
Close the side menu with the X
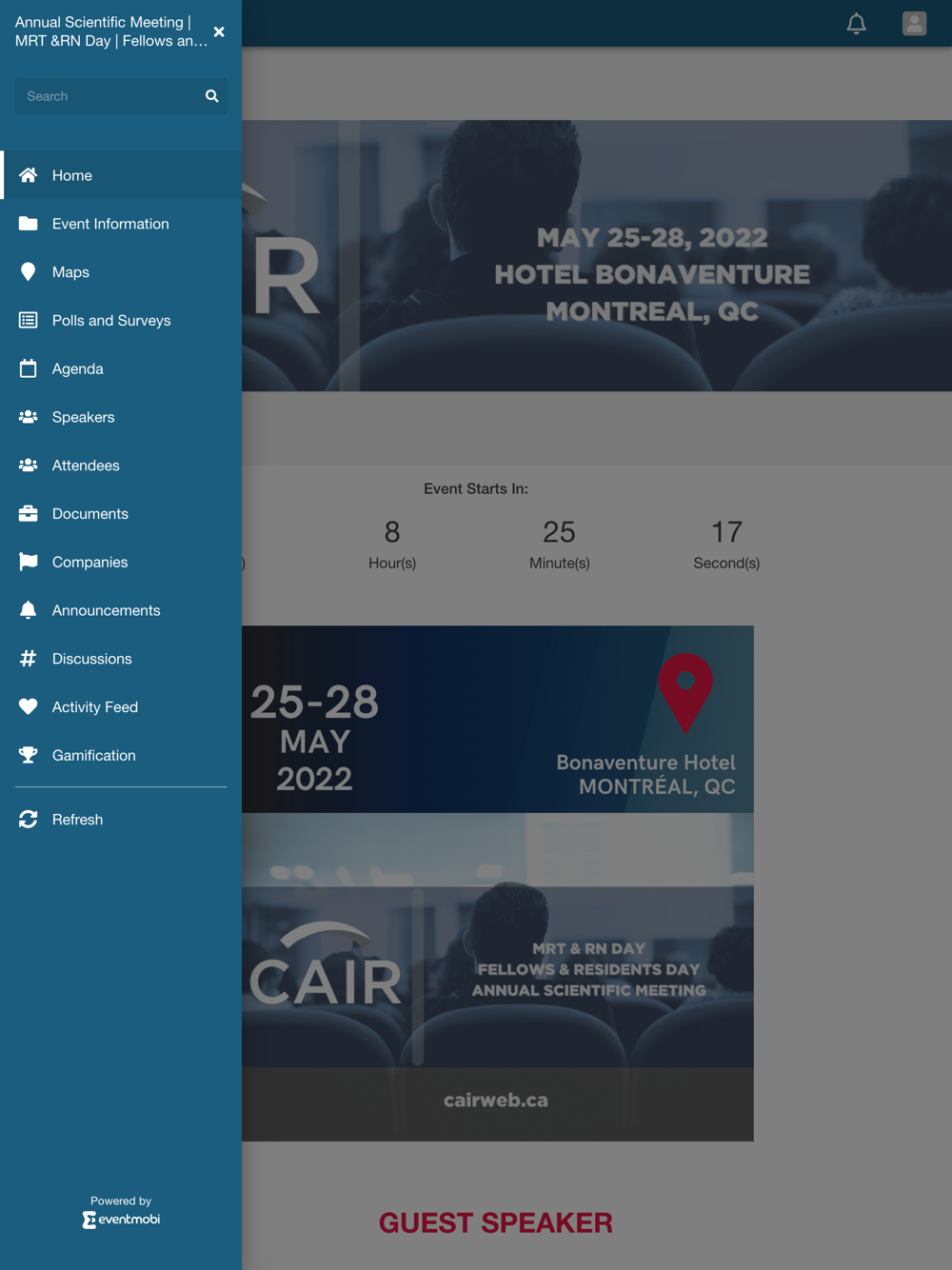(219, 31)
